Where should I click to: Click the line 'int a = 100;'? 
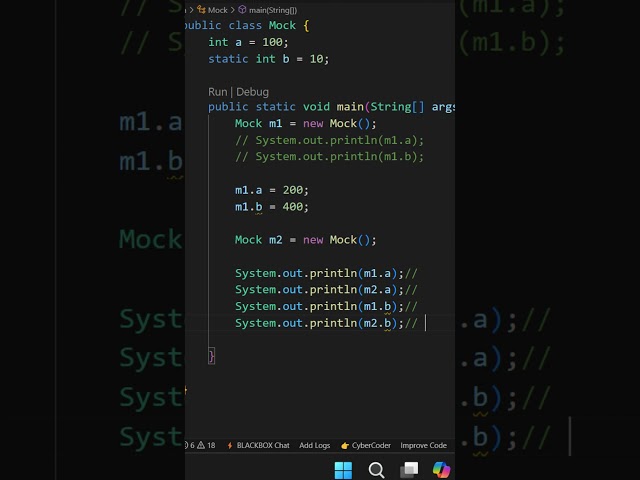click(248, 42)
